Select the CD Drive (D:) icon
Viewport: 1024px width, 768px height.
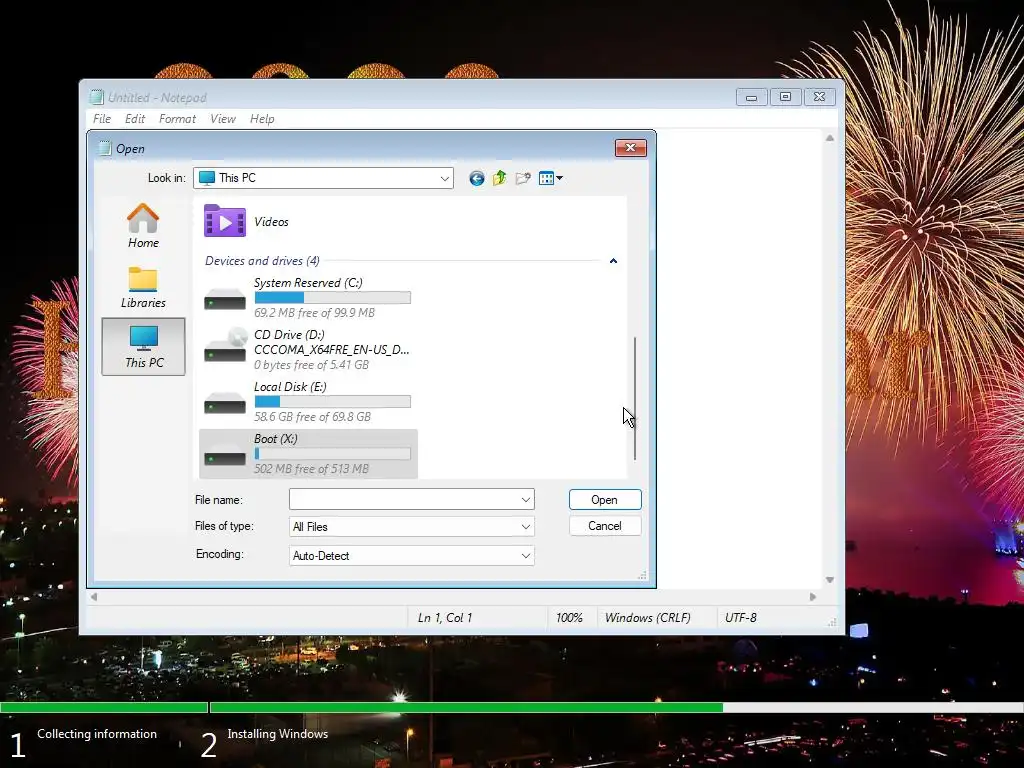pyautogui.click(x=225, y=346)
